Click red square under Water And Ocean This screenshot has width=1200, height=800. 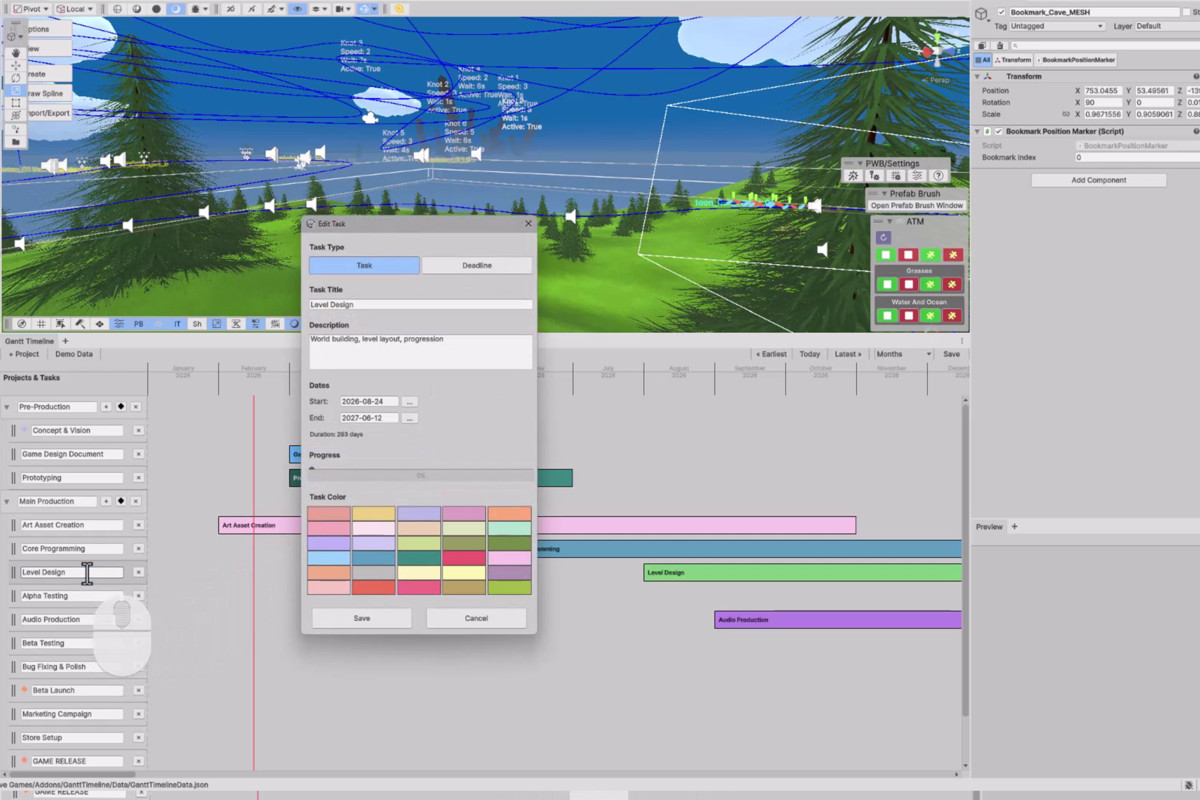[x=908, y=316]
